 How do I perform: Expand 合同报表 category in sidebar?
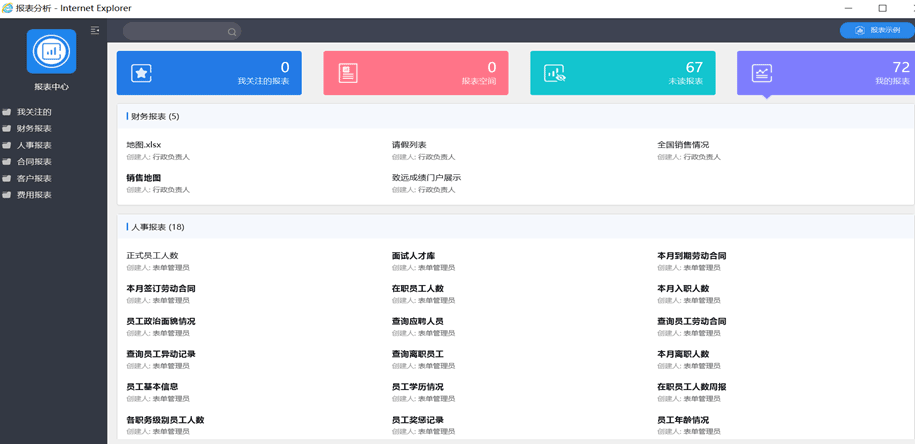(34, 162)
